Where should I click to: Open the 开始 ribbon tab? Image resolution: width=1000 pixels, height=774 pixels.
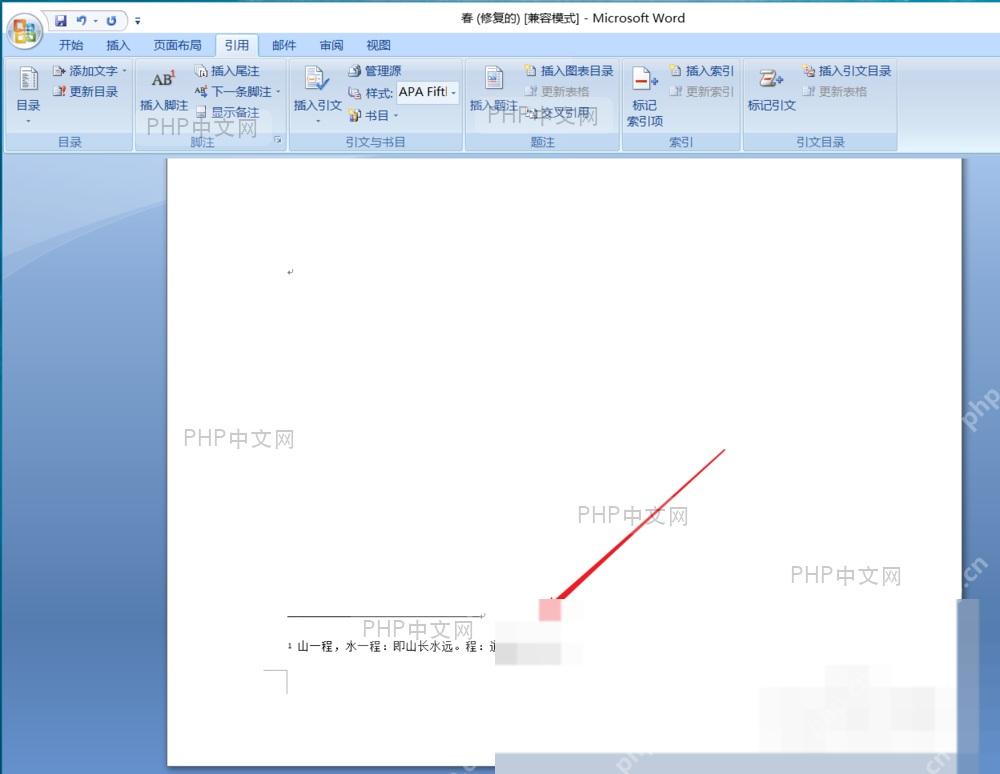(71, 45)
